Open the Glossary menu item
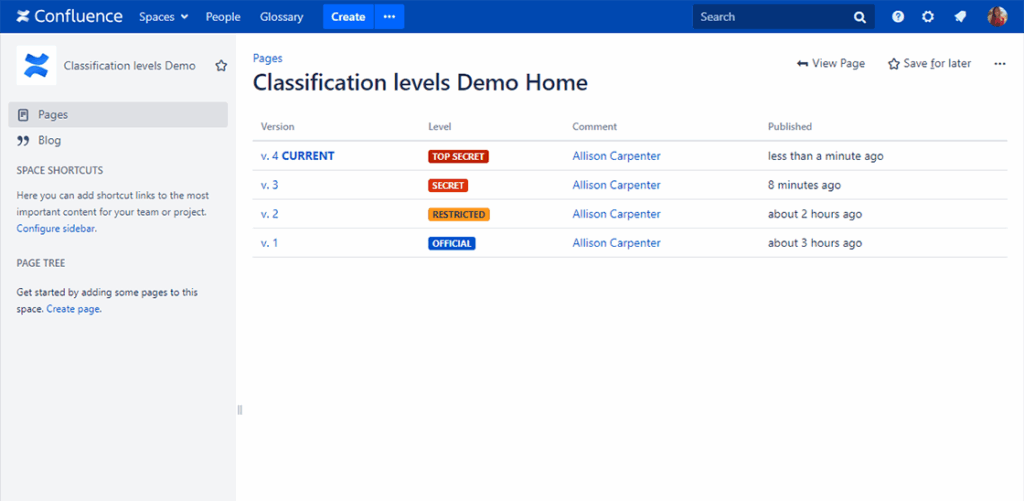The image size is (1024, 501). pos(281,17)
